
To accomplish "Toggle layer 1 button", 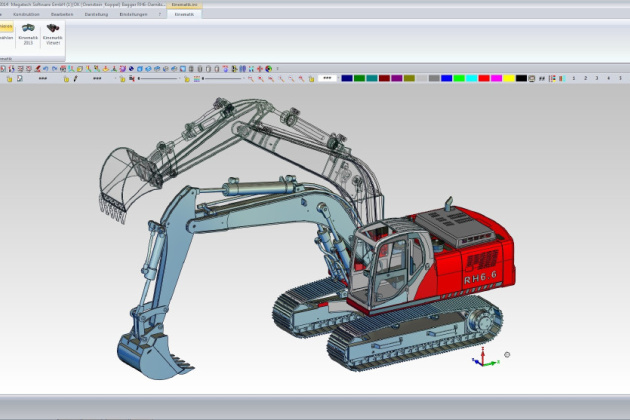I will click(x=573, y=78).
